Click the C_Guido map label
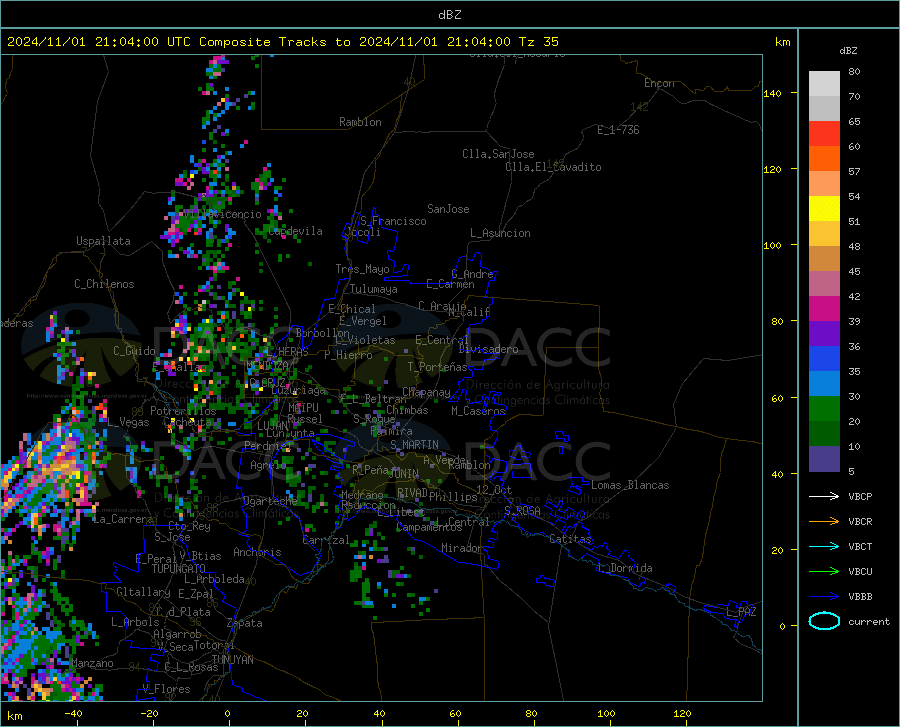Image resolution: width=900 pixels, height=727 pixels. coord(134,351)
